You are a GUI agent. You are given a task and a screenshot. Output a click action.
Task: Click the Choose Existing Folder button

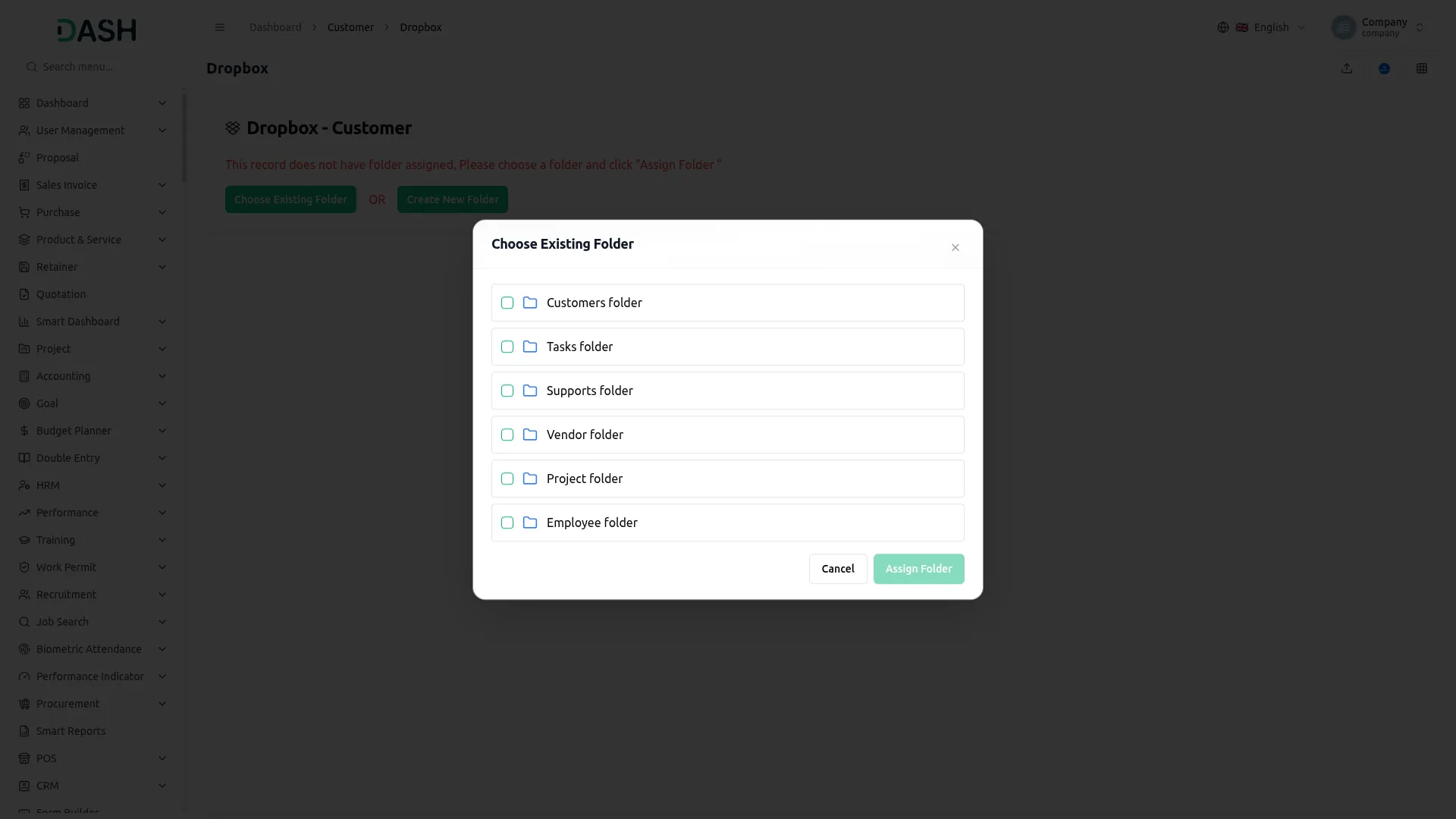tap(290, 199)
